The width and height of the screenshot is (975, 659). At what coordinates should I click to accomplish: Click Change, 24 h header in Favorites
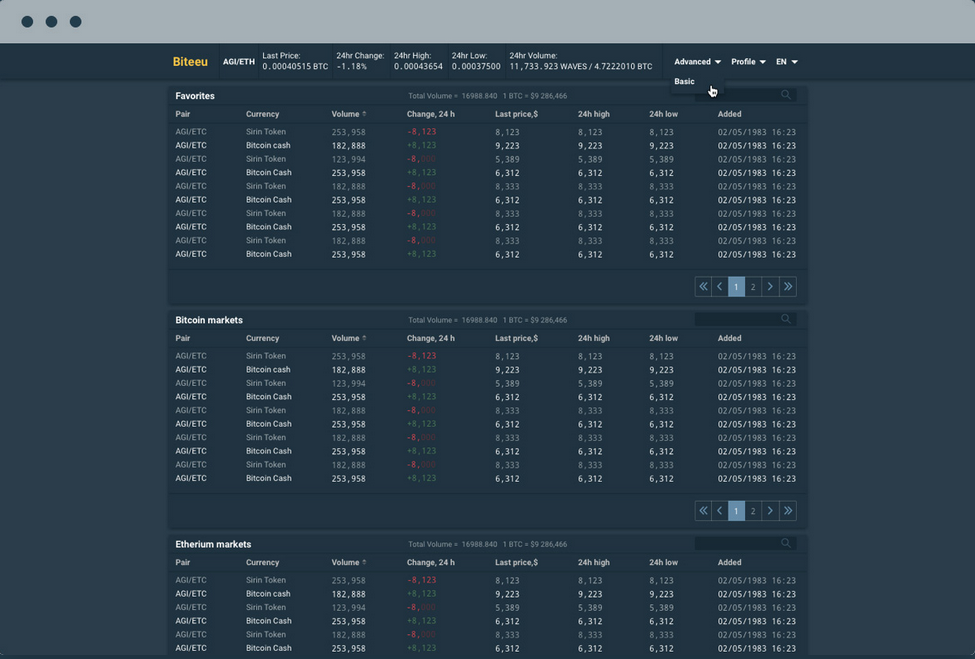click(431, 114)
